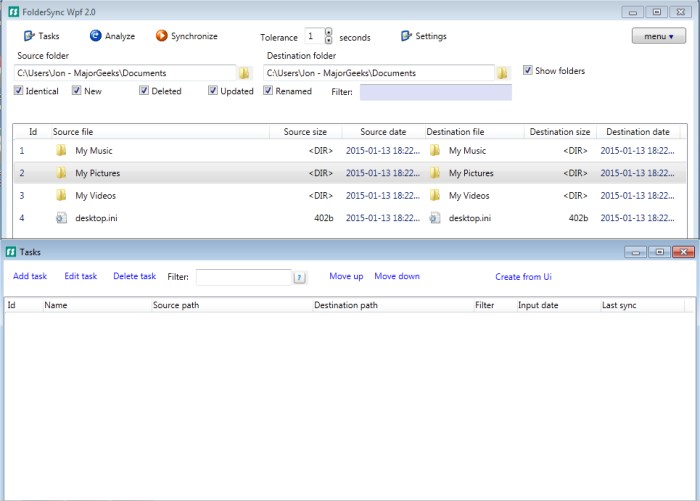This screenshot has width=700, height=501.
Task: Toggle the Updated checkbox
Action: (213, 91)
